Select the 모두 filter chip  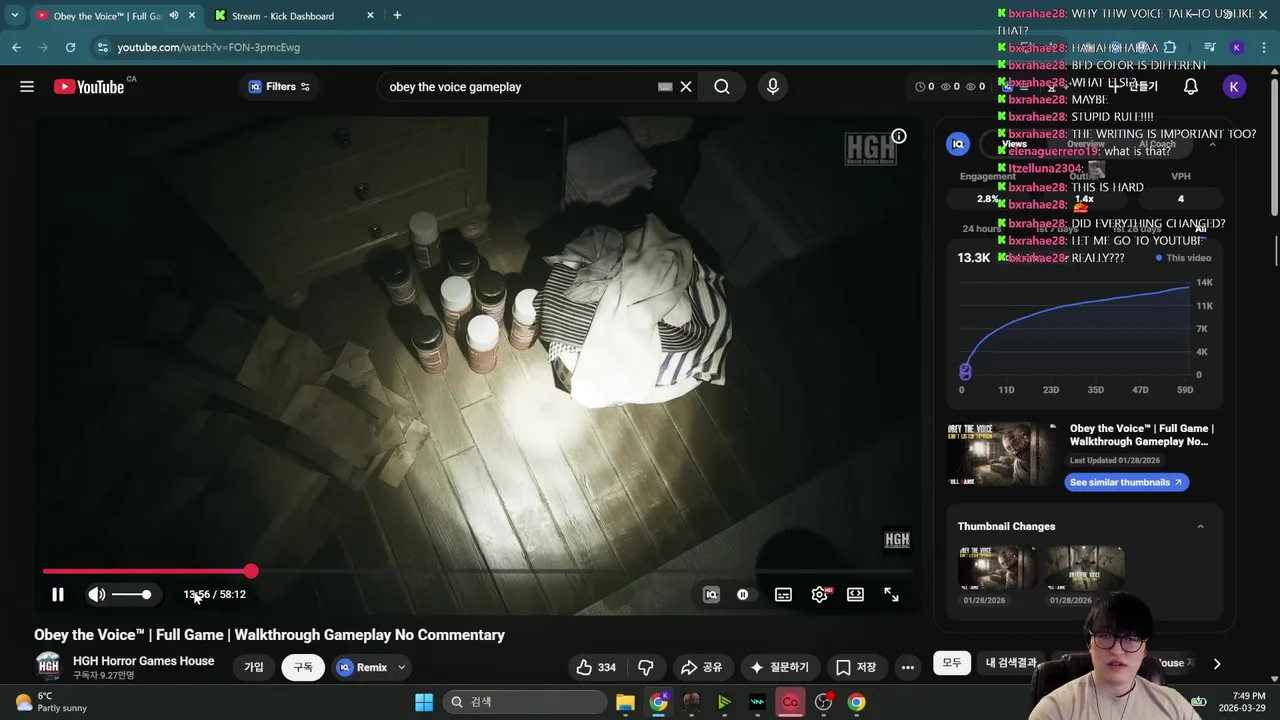951,662
